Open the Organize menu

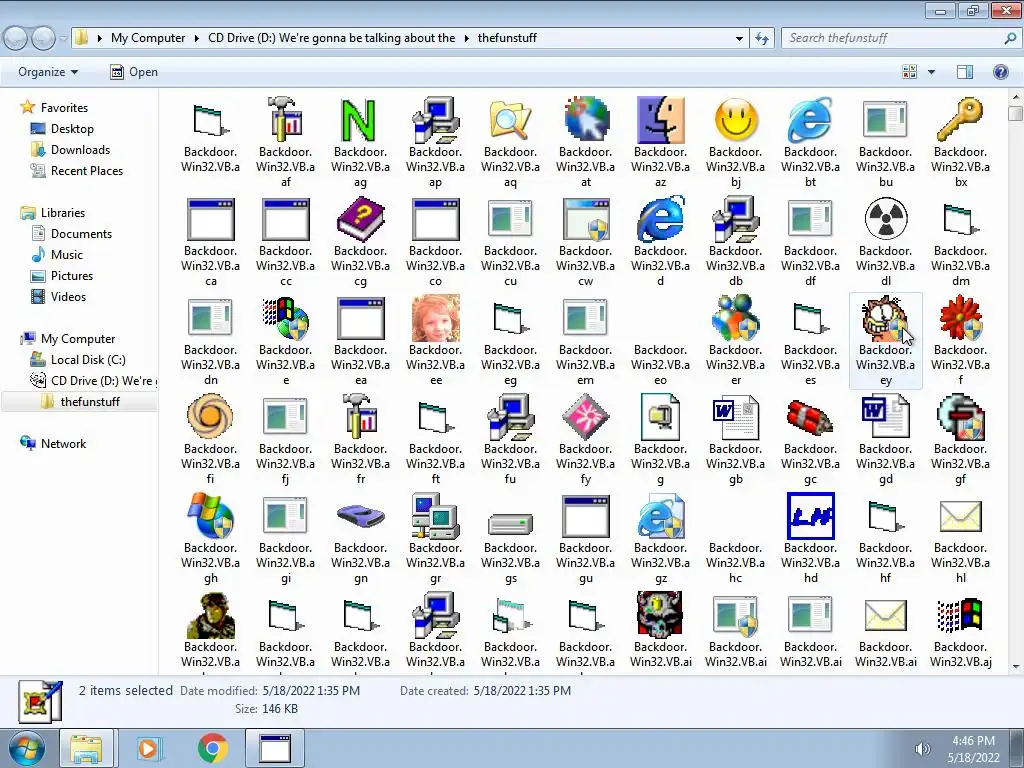coord(48,72)
